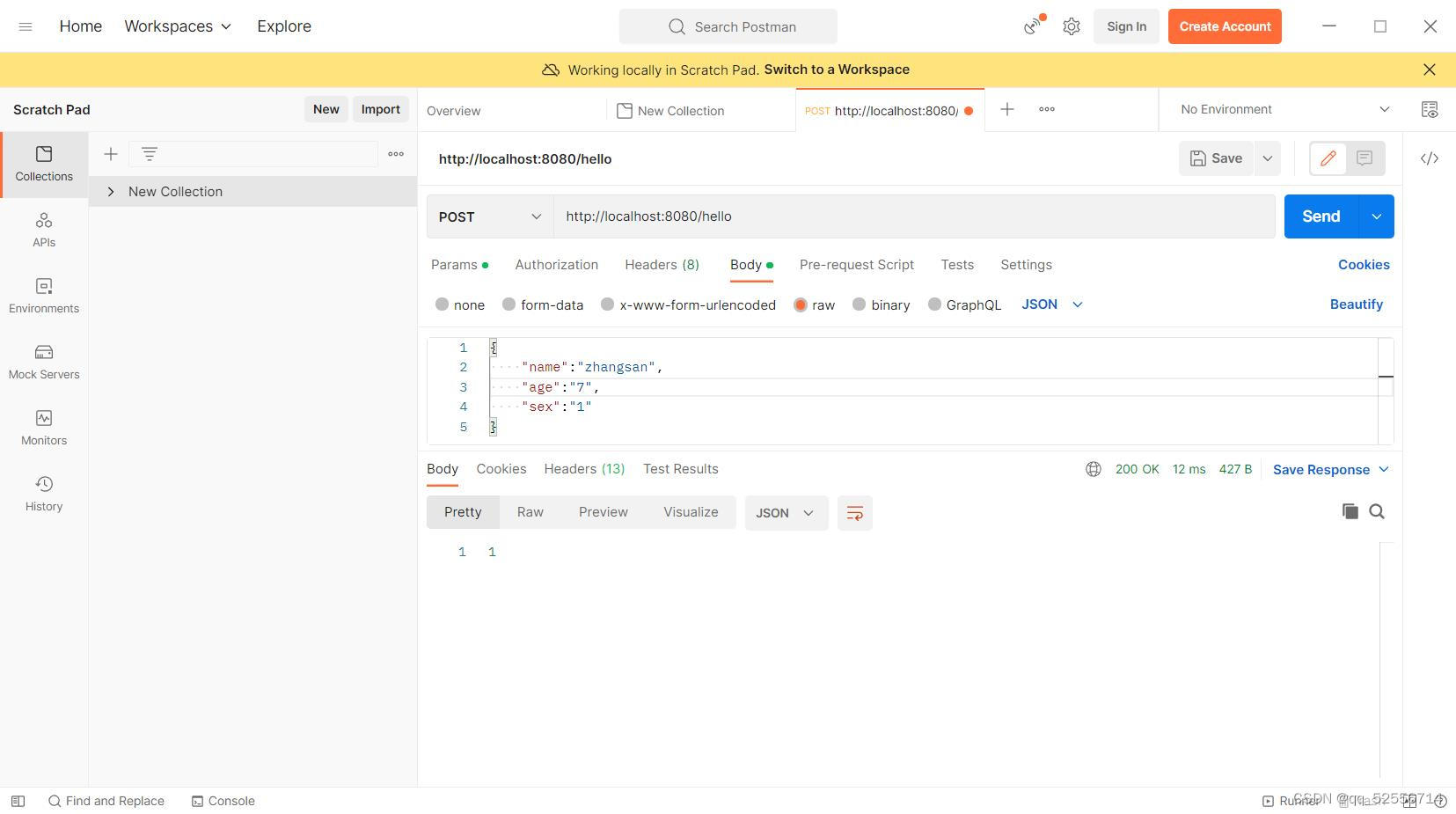The width and height of the screenshot is (1456, 814).
Task: Open the Test Results tab
Action: (x=681, y=469)
